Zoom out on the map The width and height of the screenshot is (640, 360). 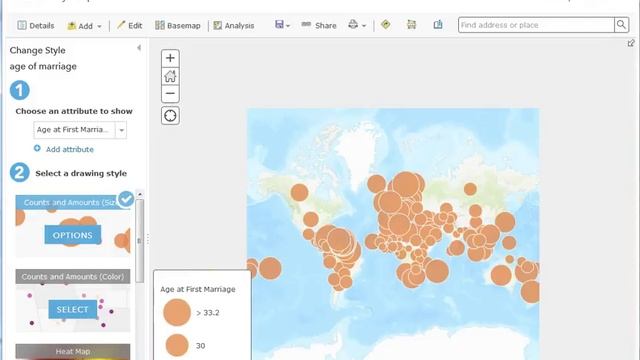coord(170,94)
